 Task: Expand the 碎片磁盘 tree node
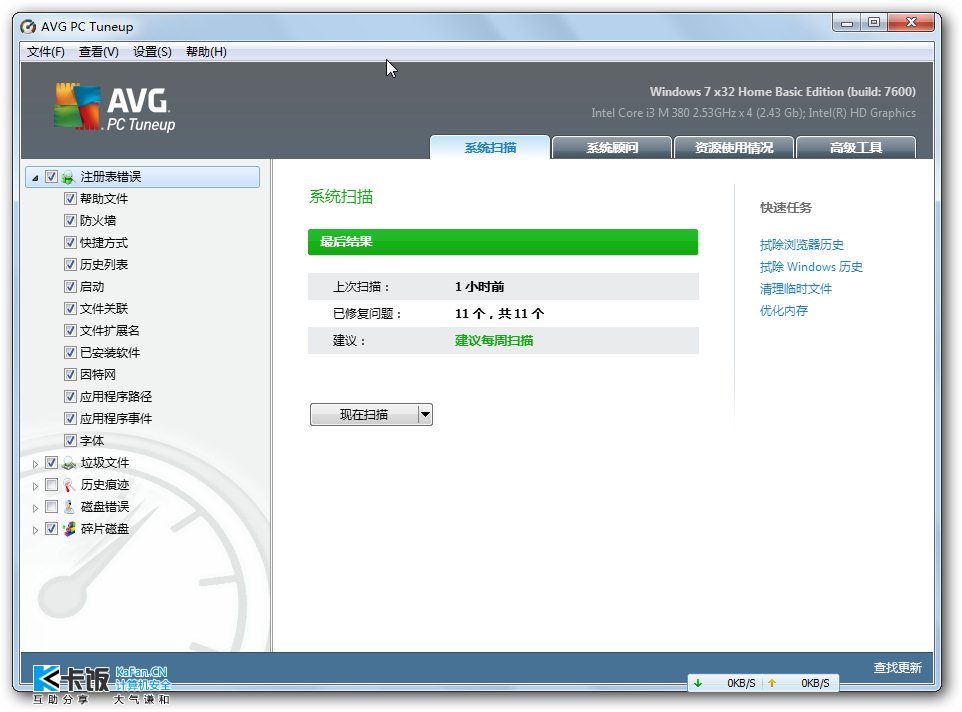[35, 529]
